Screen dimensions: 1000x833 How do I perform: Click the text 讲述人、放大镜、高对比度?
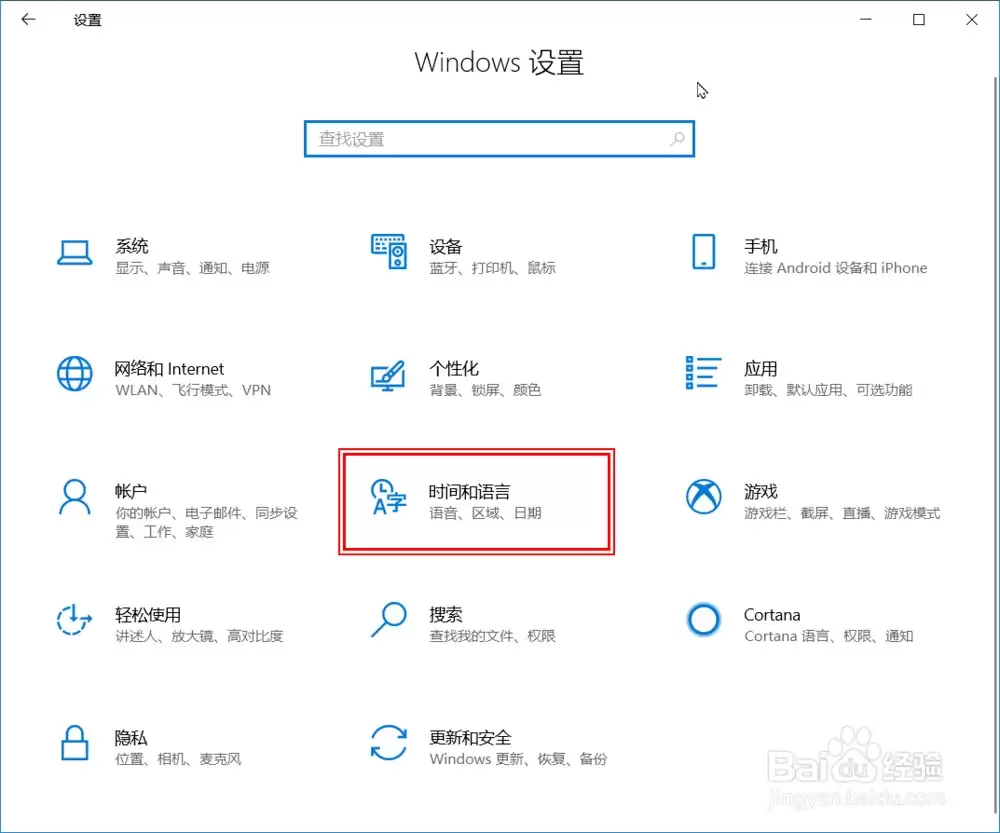click(199, 636)
